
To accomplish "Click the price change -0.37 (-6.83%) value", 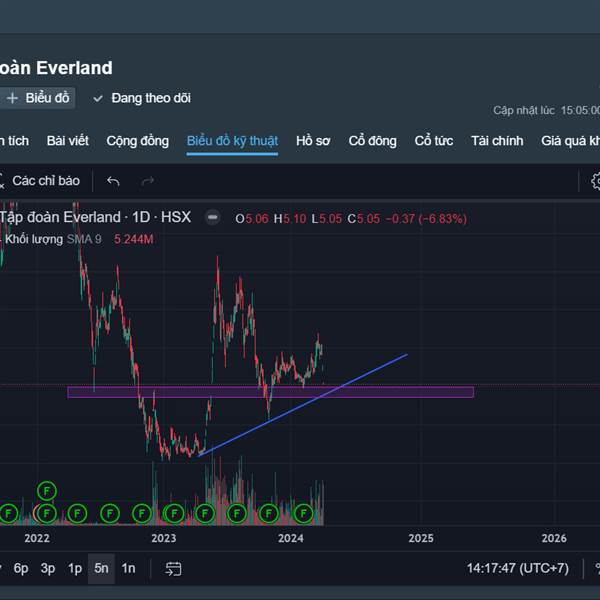I will (426, 219).
